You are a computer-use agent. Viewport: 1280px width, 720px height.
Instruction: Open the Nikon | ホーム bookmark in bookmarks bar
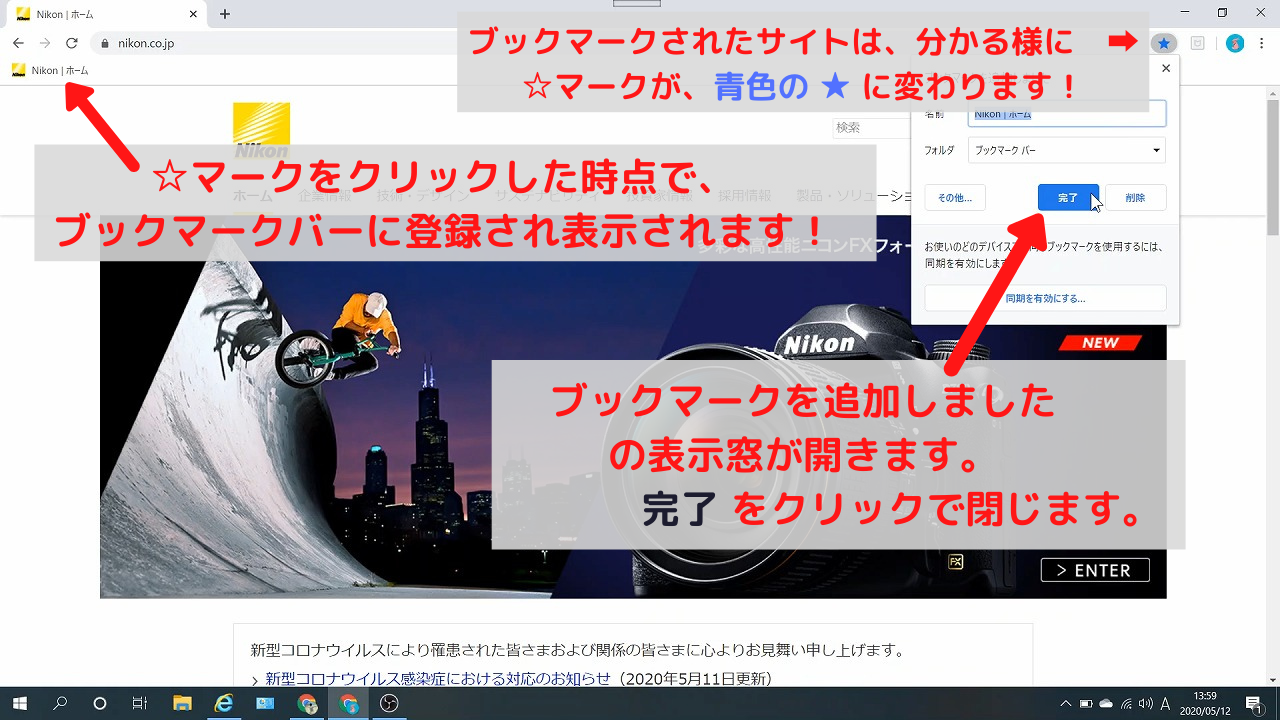pos(50,70)
